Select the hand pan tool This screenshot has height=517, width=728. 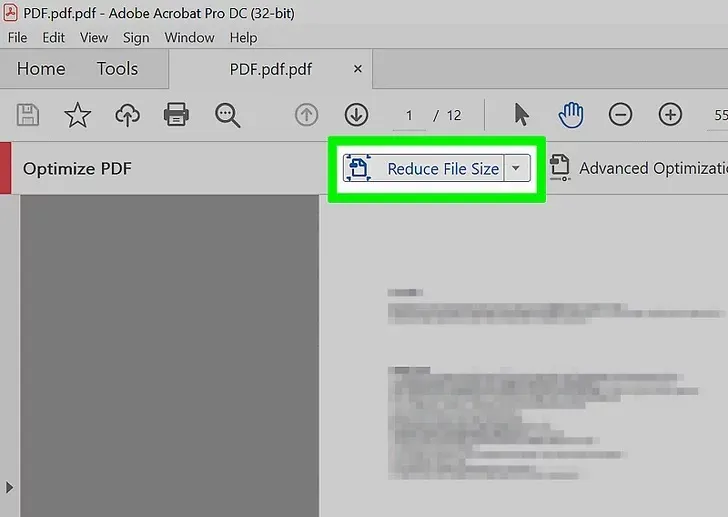571,115
